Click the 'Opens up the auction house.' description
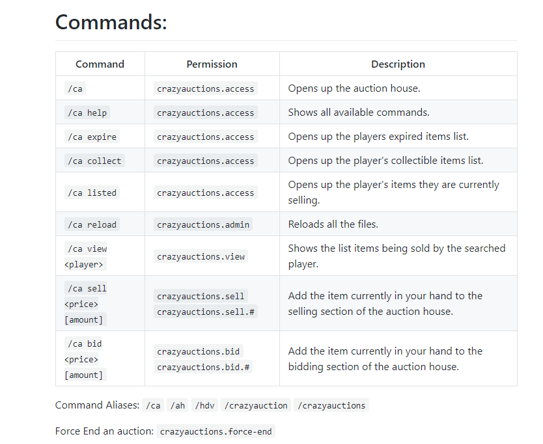Viewport: 543px width, 444px height. coord(354,88)
